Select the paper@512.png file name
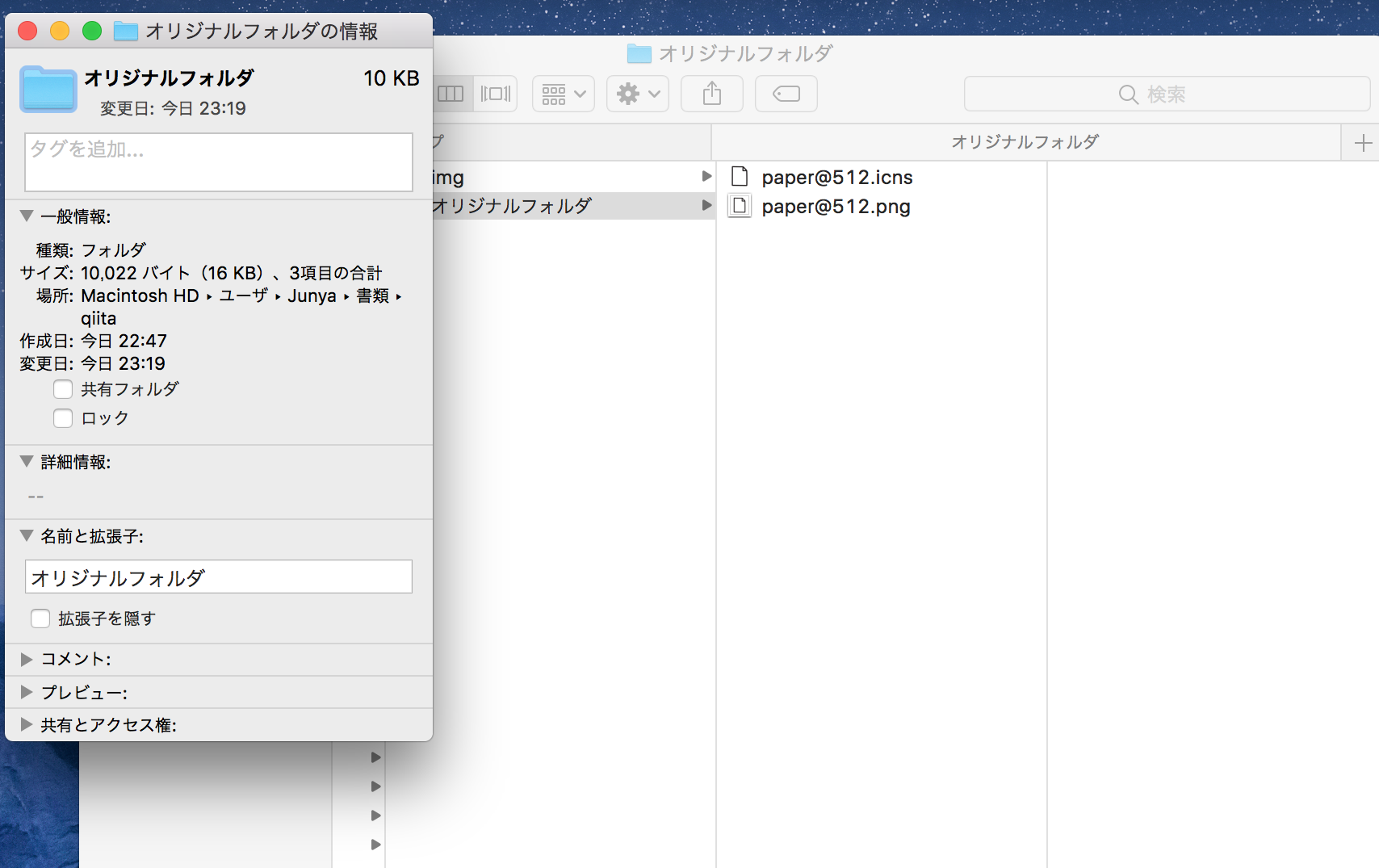 pyautogui.click(x=836, y=207)
